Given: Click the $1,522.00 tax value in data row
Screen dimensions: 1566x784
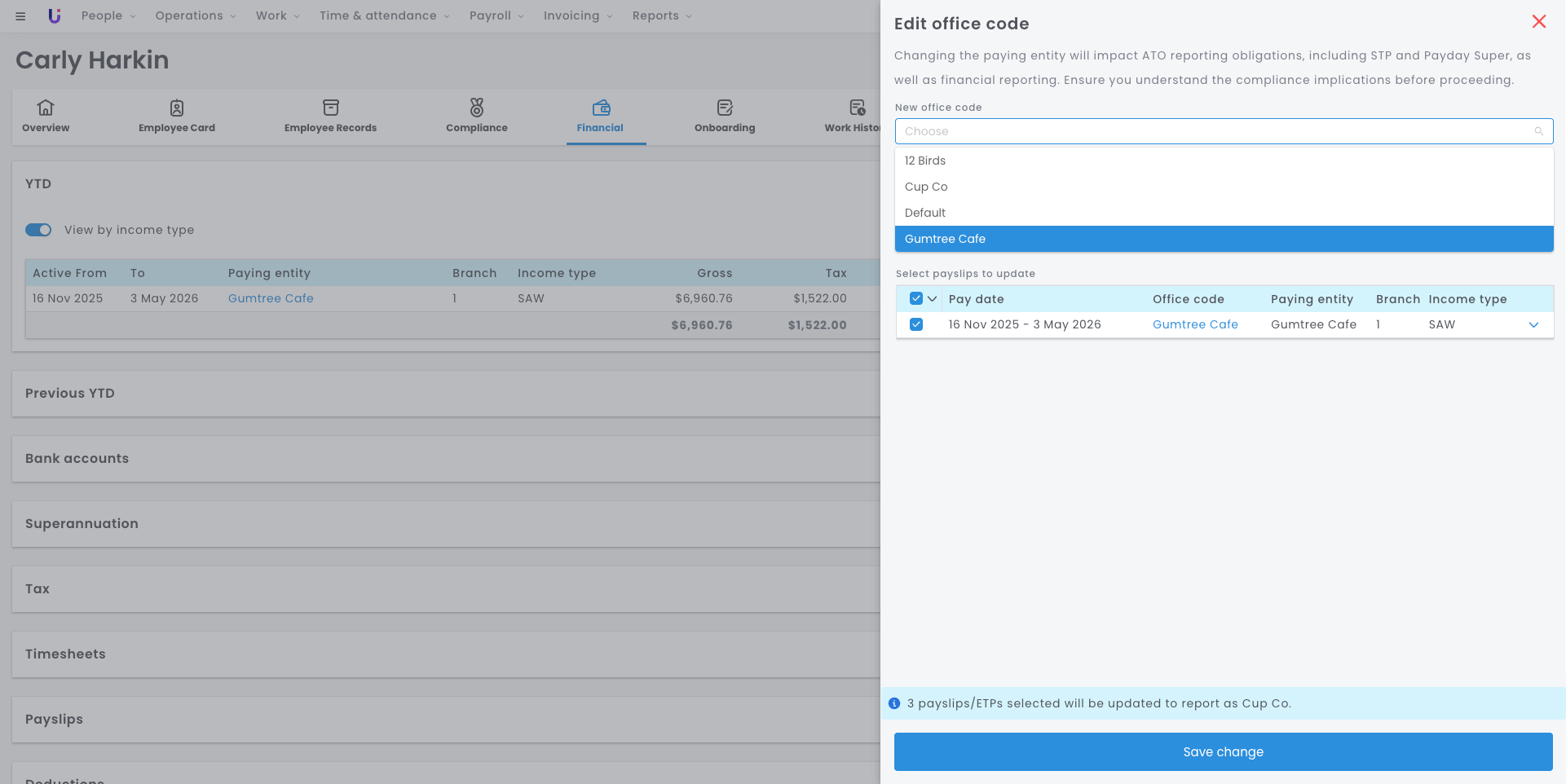Looking at the screenshot, I should pos(820,298).
